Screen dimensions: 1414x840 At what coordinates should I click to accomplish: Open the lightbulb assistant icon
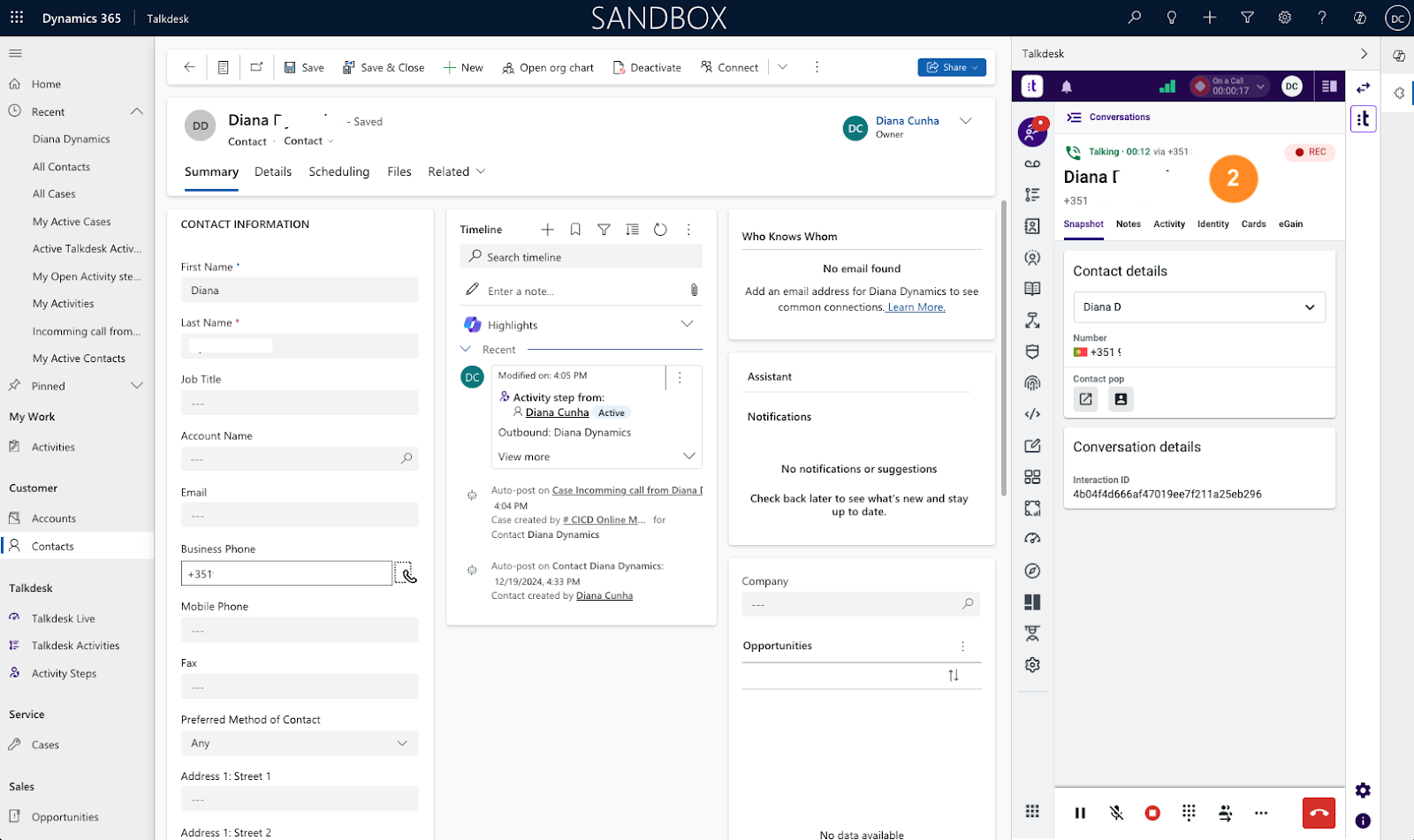point(1172,18)
